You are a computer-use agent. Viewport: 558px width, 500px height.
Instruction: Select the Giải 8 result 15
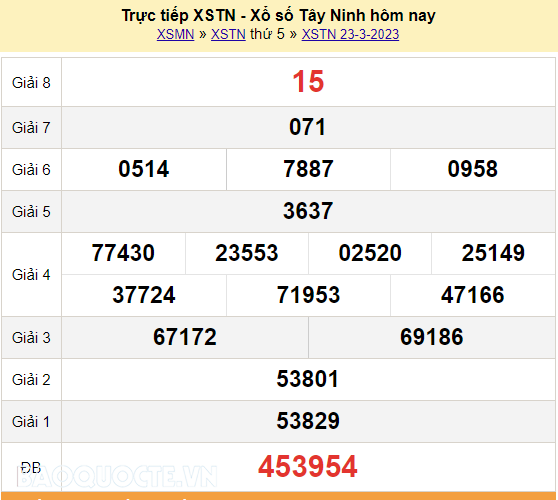click(x=308, y=81)
